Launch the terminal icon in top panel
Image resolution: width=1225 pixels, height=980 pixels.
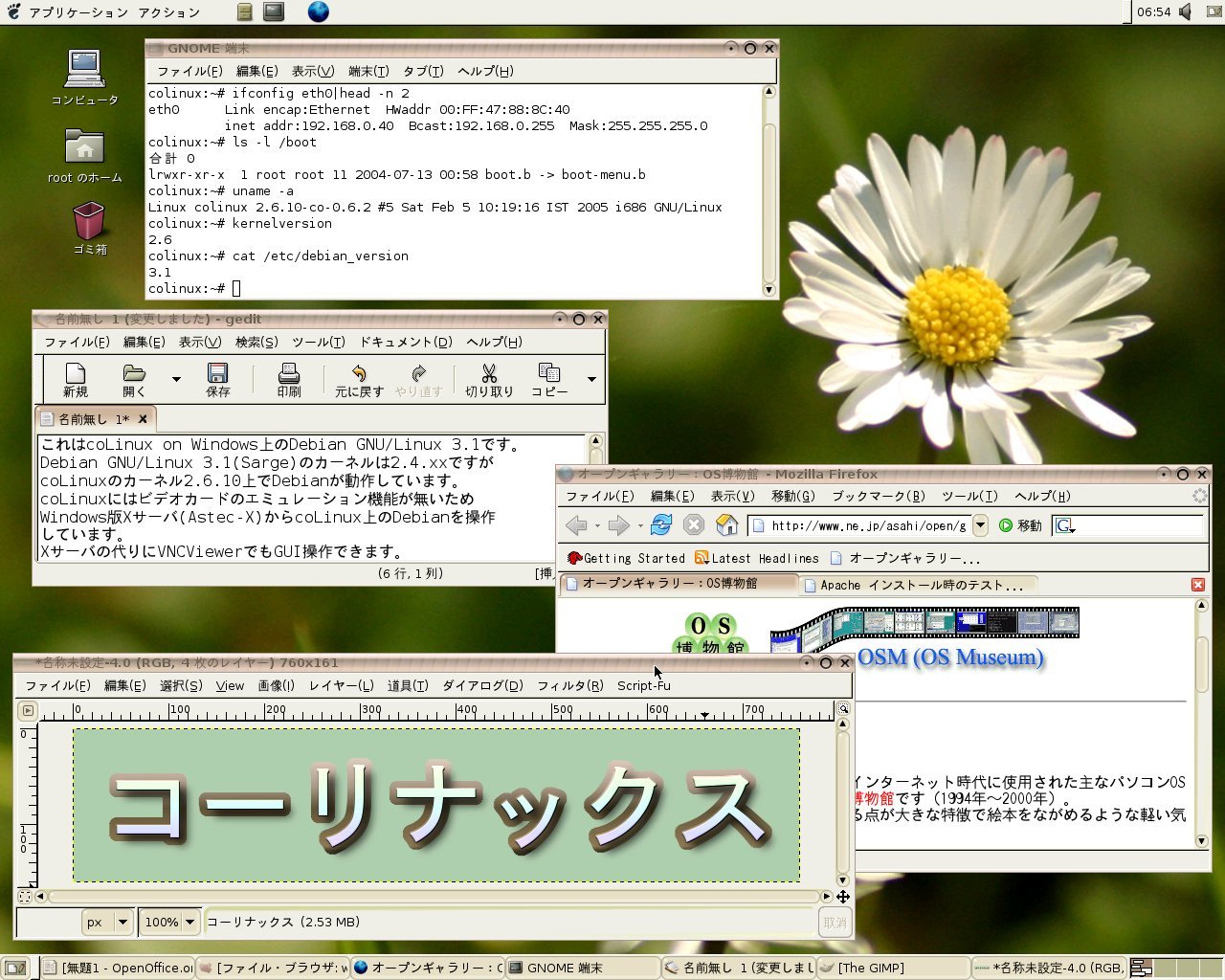tap(274, 11)
